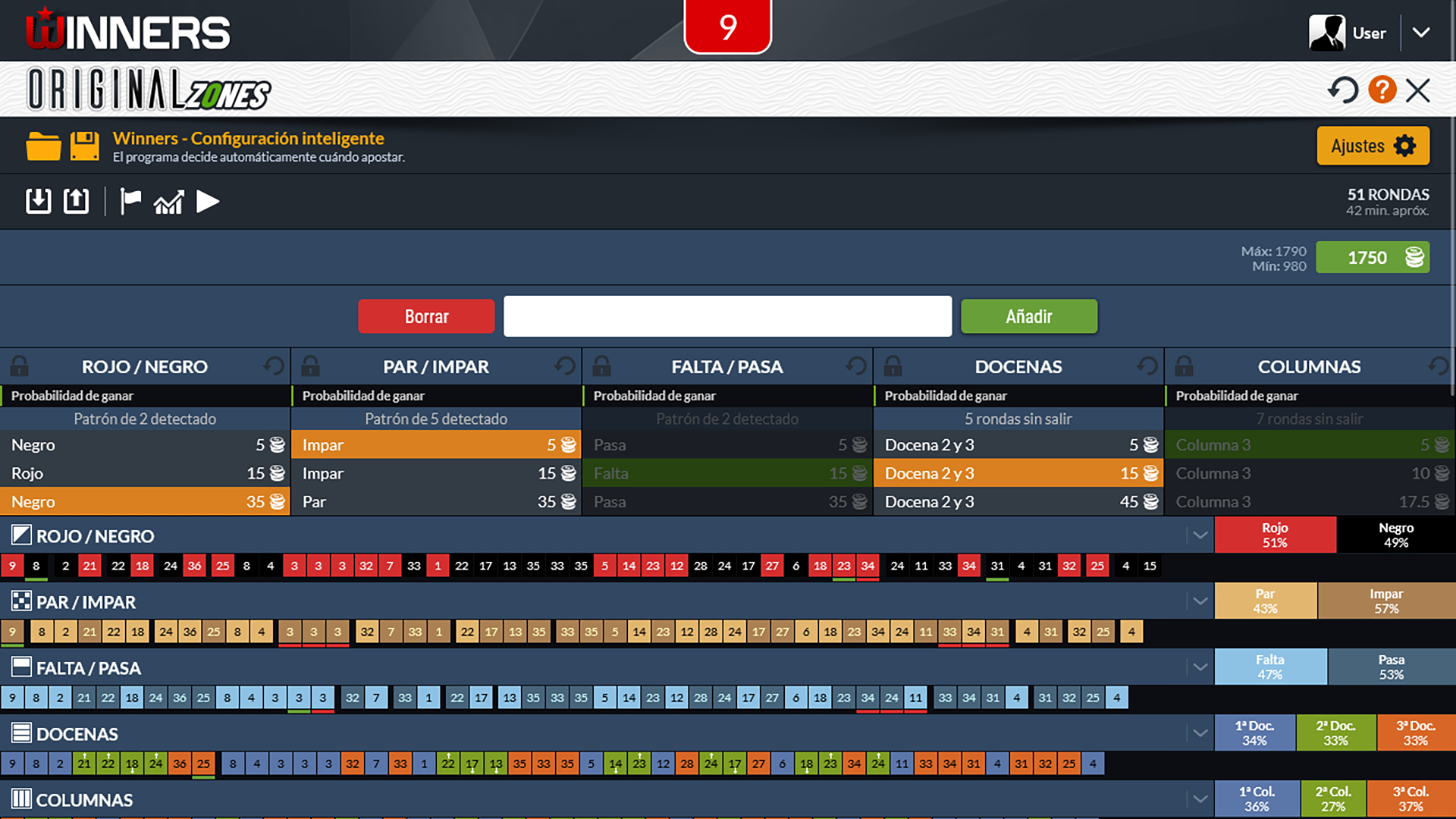Collapse the COLUMNAS history section chevron
1456x819 pixels.
(1200, 799)
